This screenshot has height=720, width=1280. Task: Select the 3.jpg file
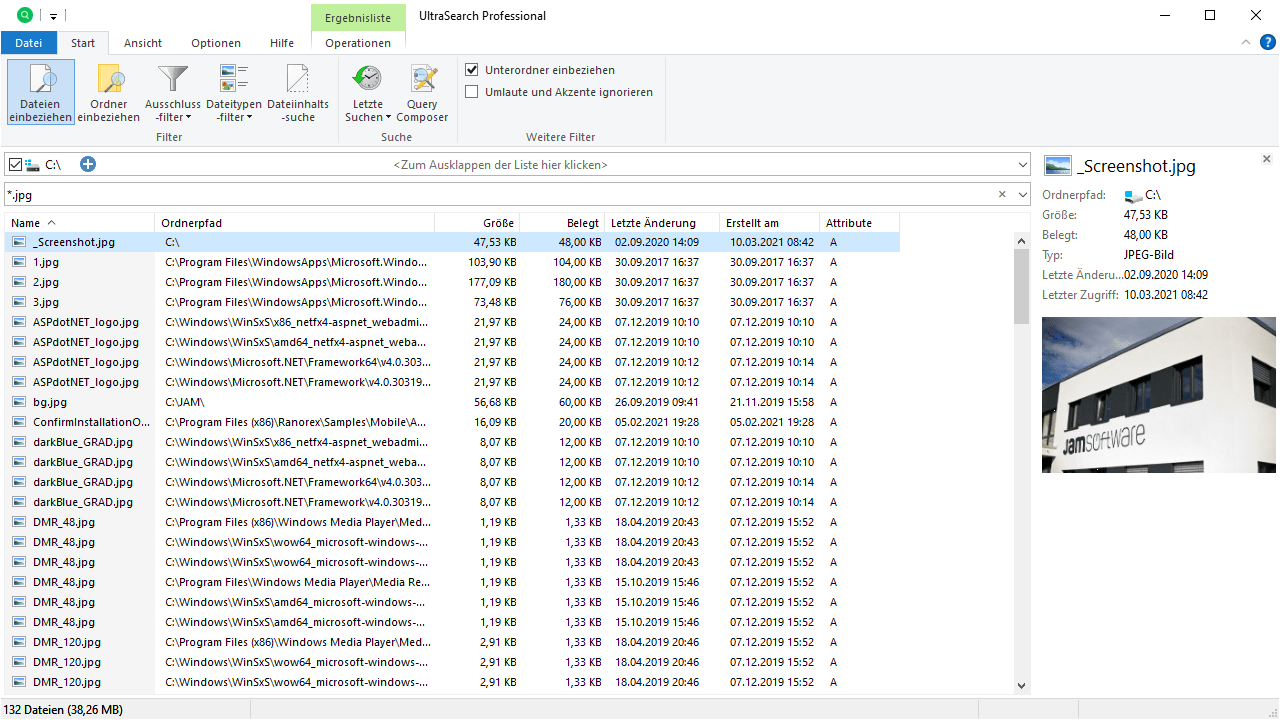click(x=46, y=302)
